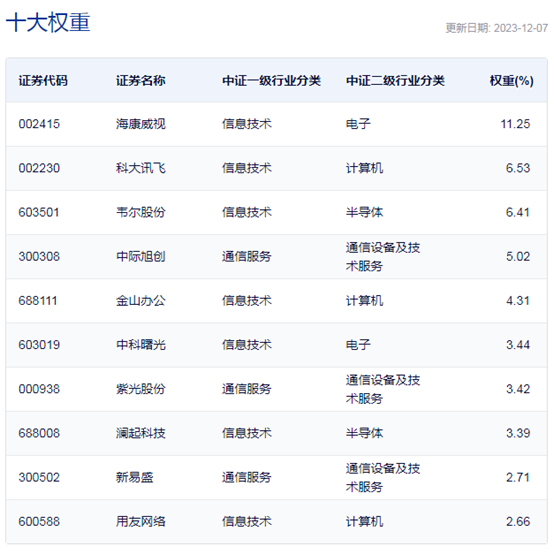Click 半导体 in the 澜起科技 row
The height and width of the screenshot is (554, 554).
pos(364,433)
